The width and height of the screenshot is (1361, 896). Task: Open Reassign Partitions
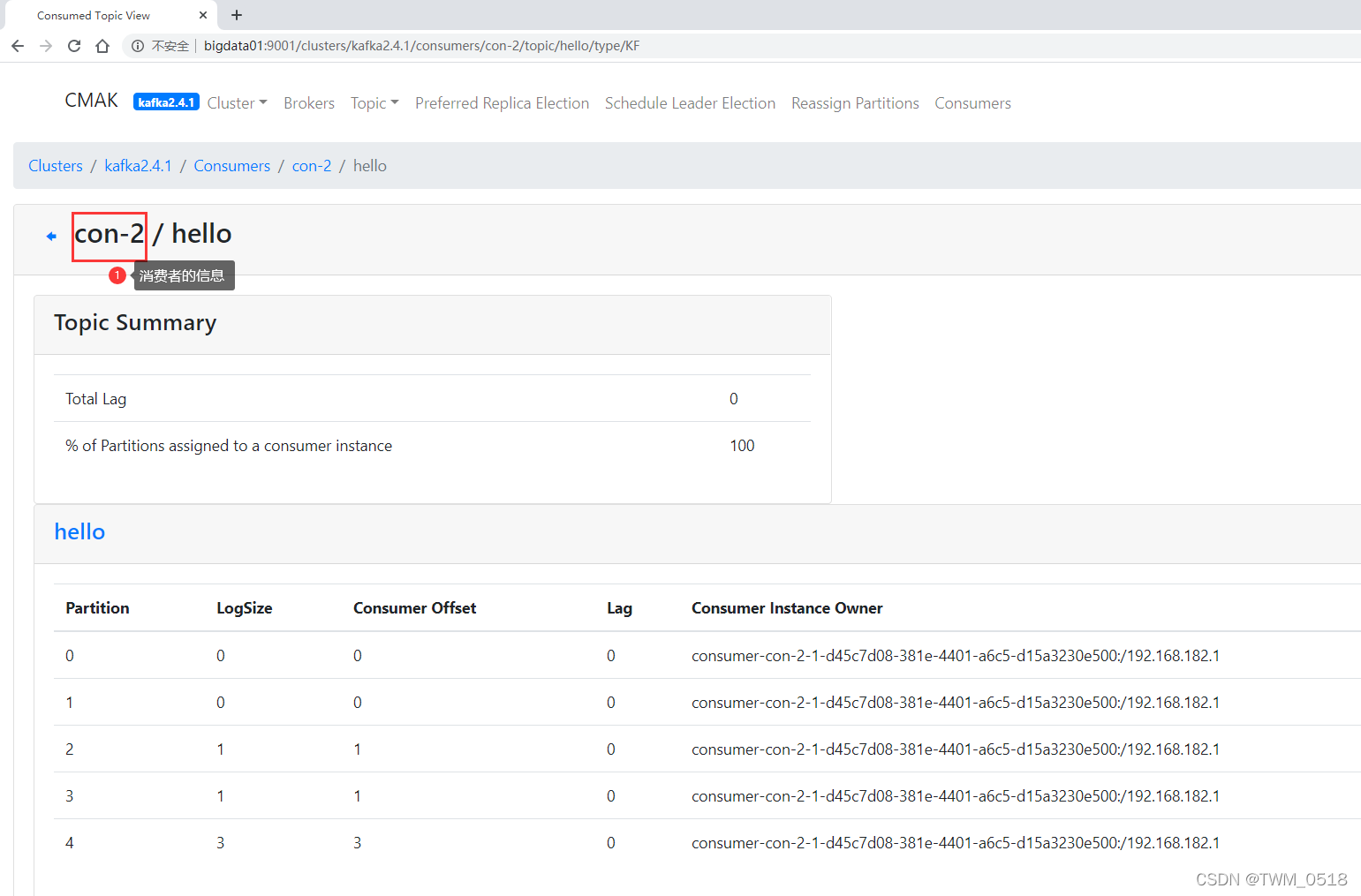(855, 103)
